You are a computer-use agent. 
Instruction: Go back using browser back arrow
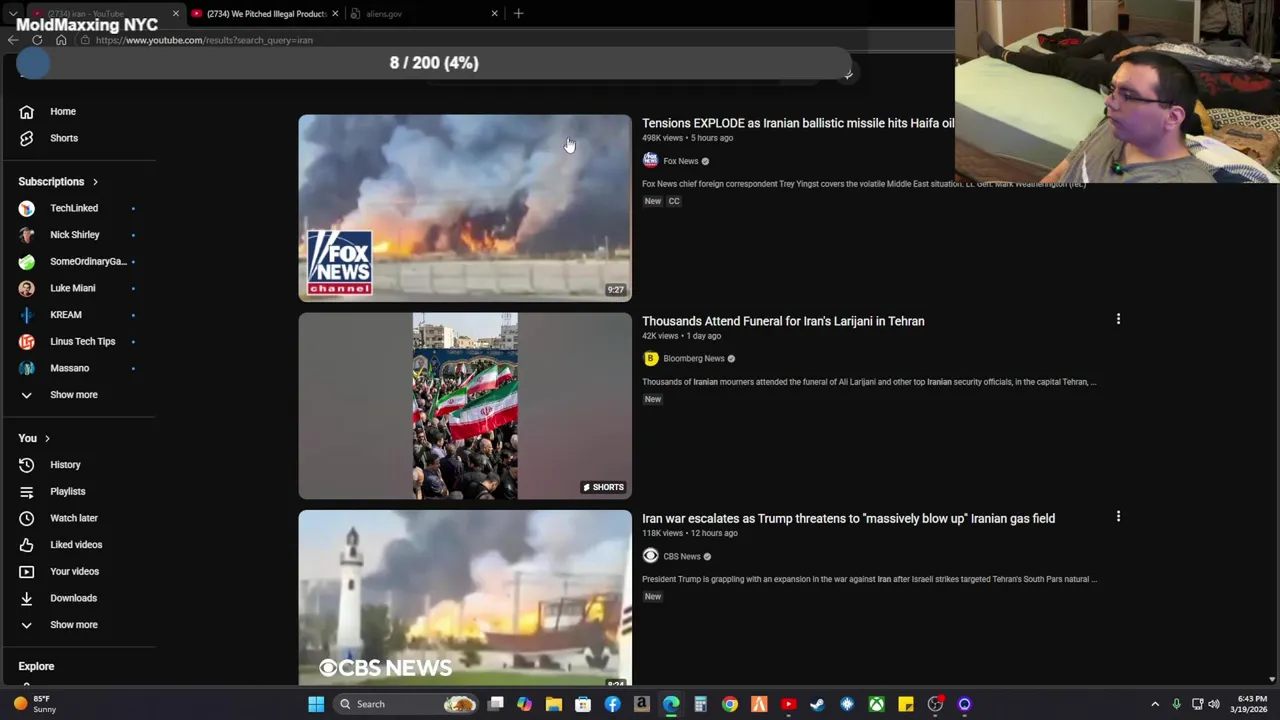(13, 40)
